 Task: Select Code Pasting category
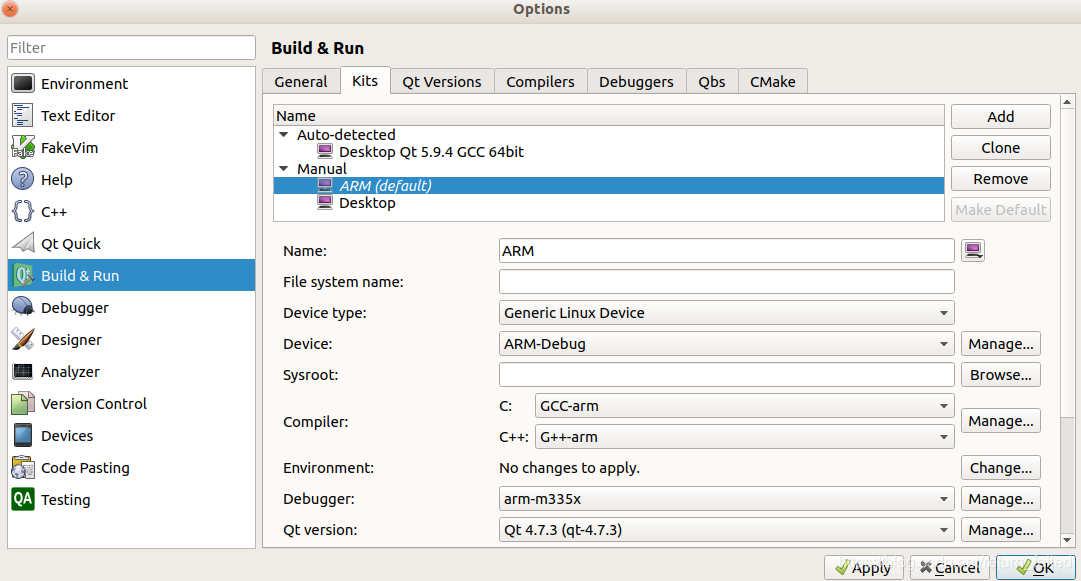coord(131,468)
